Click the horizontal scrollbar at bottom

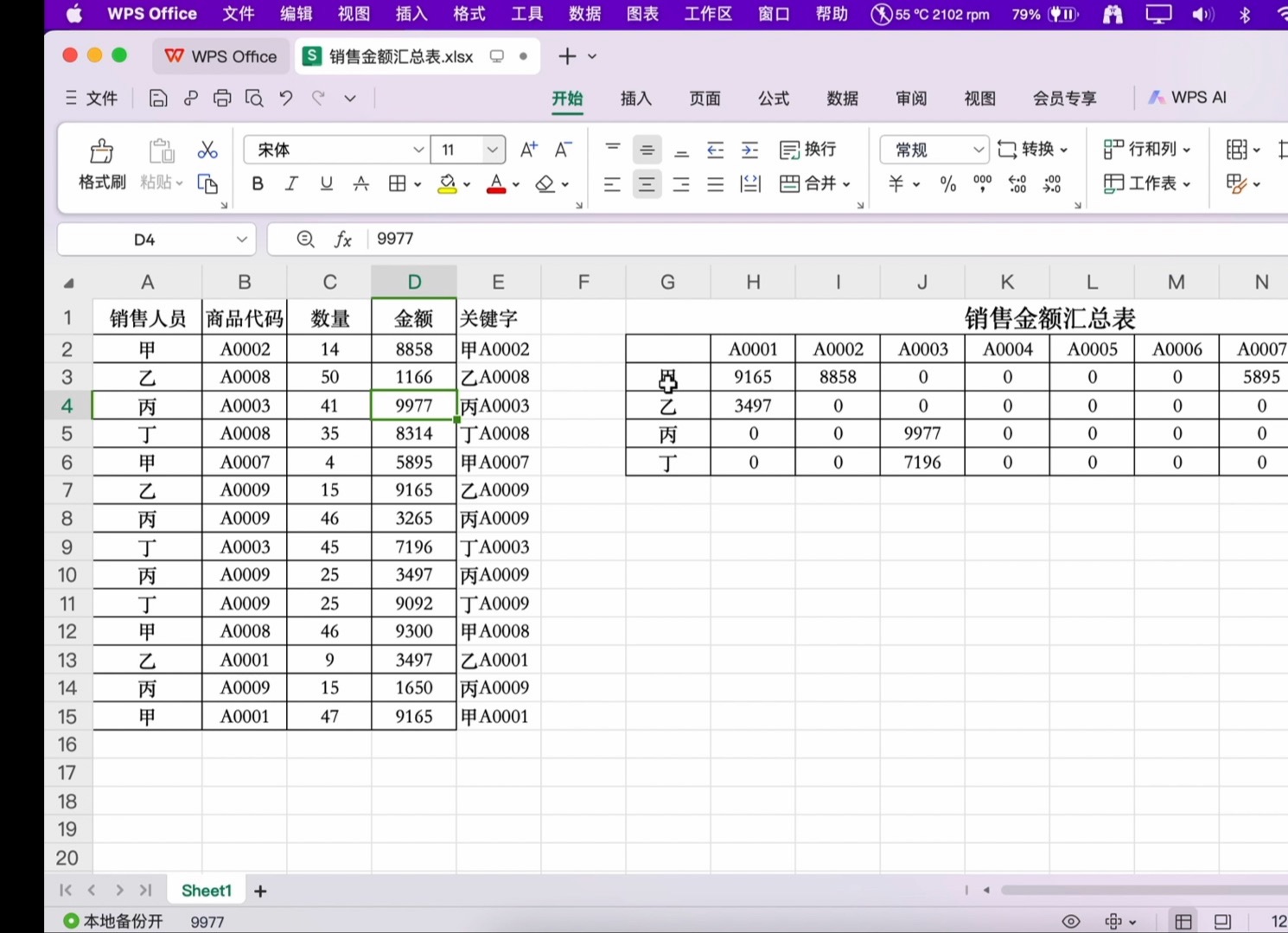(x=1144, y=890)
